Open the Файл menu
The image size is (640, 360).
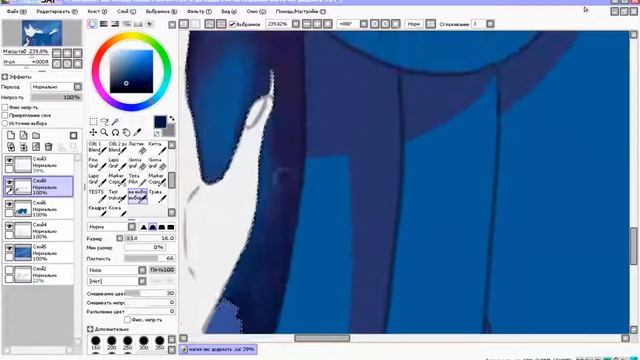[16, 11]
